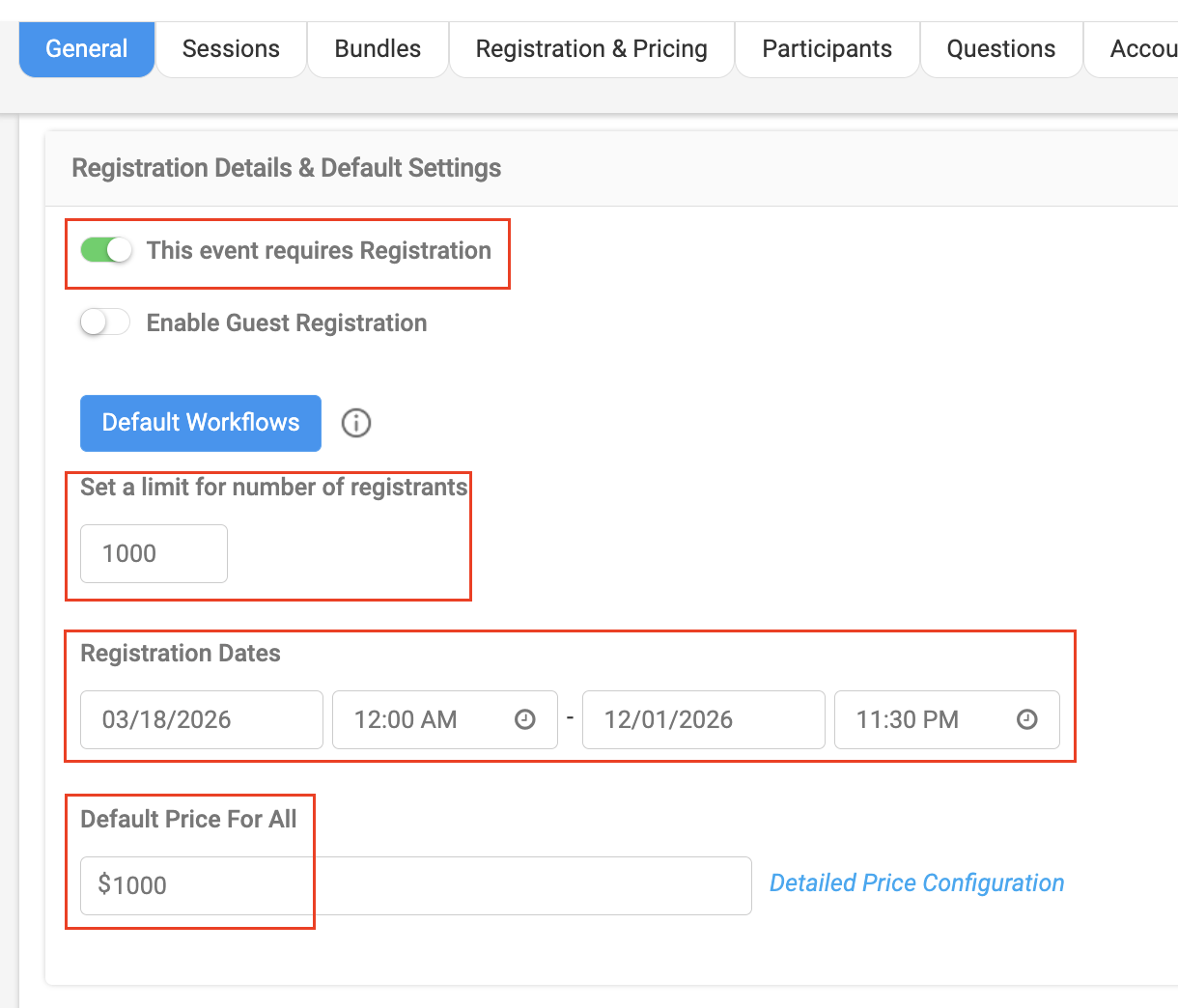Click the info icon beside Default Workflows

click(x=356, y=423)
